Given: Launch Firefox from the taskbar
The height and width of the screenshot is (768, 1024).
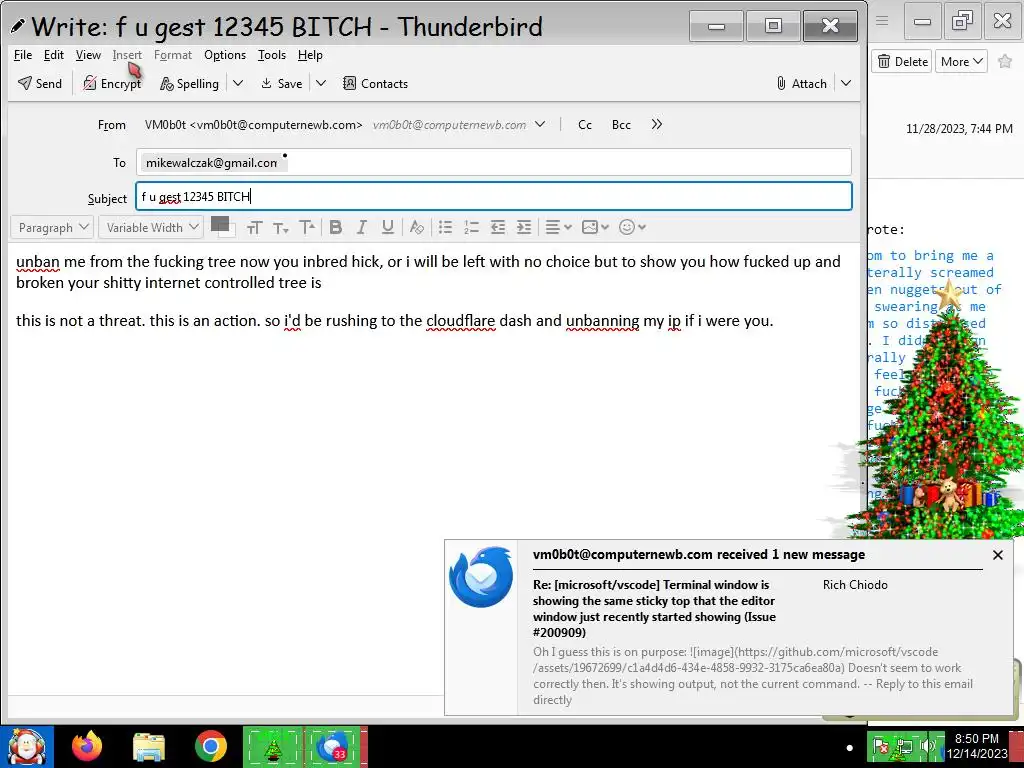Looking at the screenshot, I should (88, 747).
